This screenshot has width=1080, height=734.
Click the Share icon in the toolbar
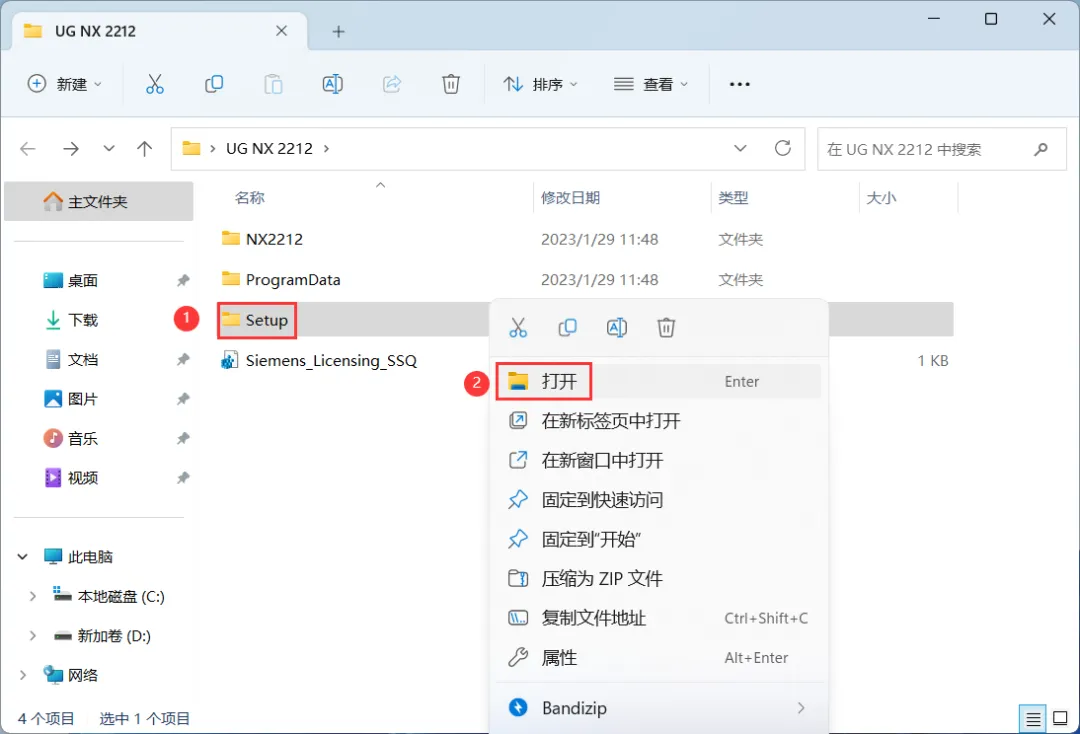point(392,84)
